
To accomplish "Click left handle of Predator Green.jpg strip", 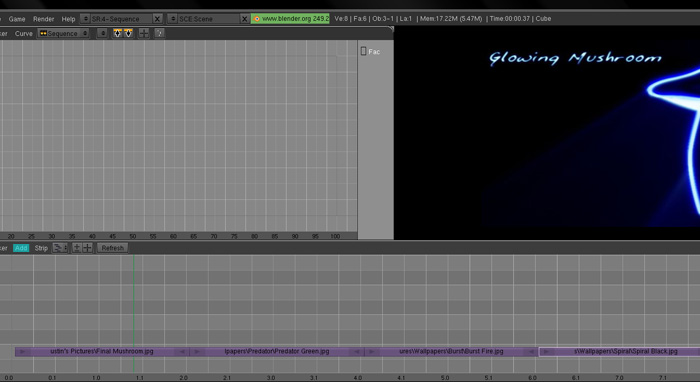I will coord(197,352).
